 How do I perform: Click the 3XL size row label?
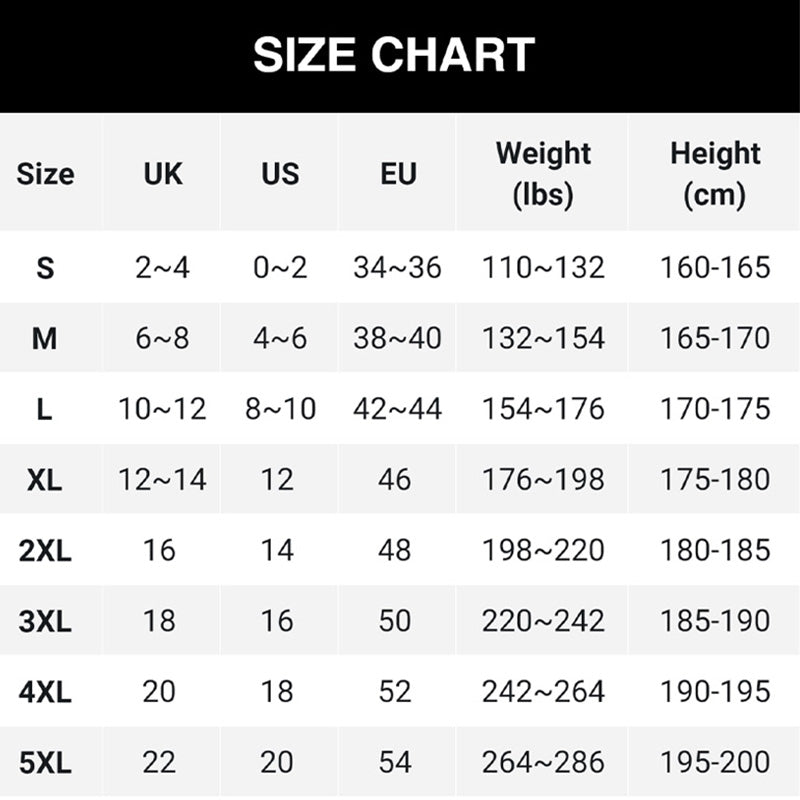45,622
